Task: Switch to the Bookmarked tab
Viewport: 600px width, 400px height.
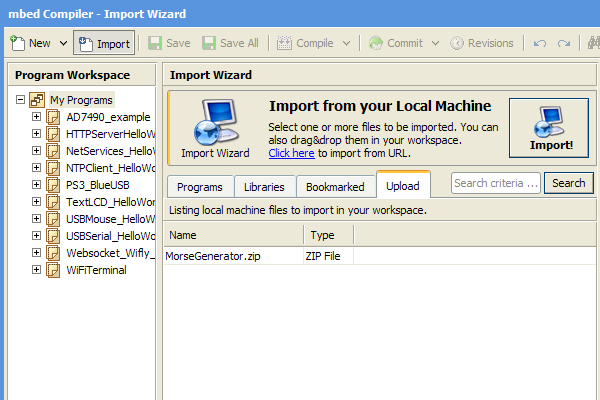Action: (x=334, y=186)
